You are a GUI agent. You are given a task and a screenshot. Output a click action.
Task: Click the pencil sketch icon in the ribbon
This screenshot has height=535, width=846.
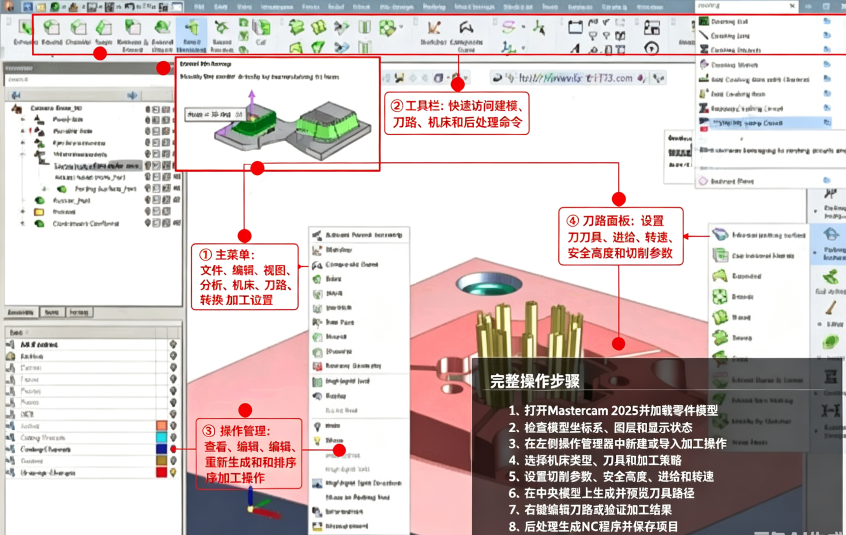(x=434, y=28)
